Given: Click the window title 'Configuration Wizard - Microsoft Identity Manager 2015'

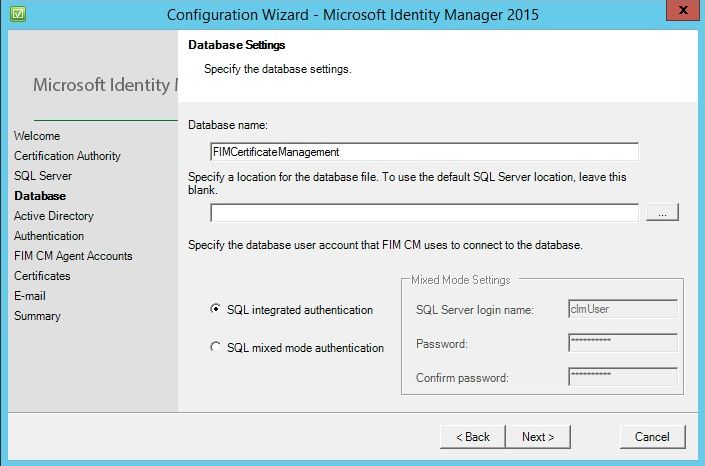Looking at the screenshot, I should pos(352,14).
